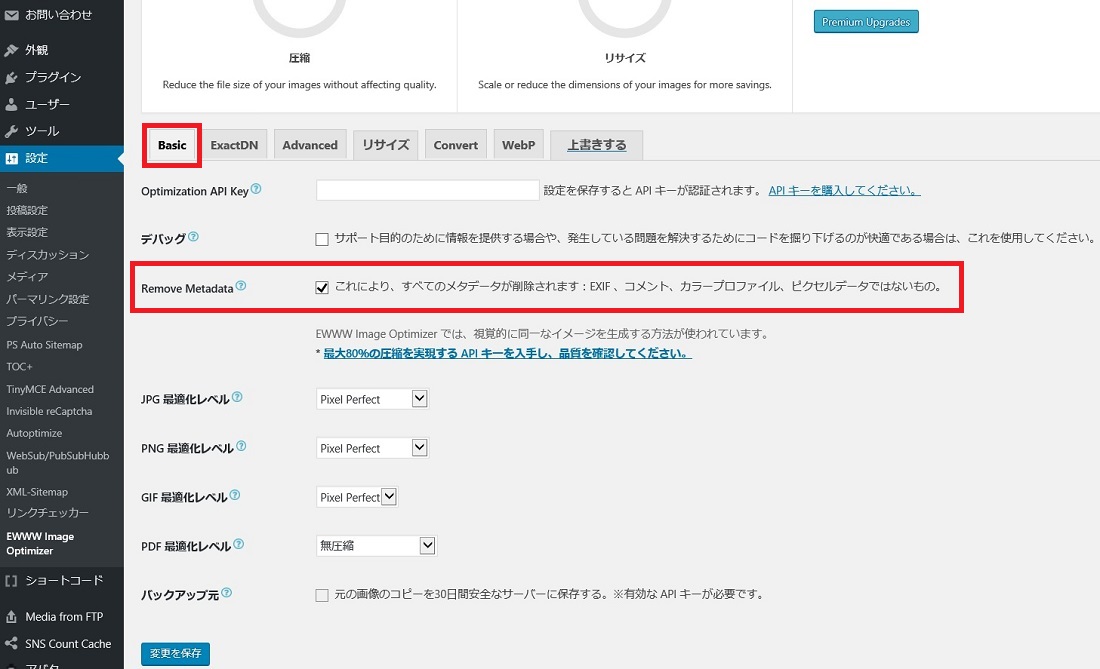Viewport: 1100px width, 669px height.
Task: Click the Optimization API Key input field
Action: pos(427,190)
